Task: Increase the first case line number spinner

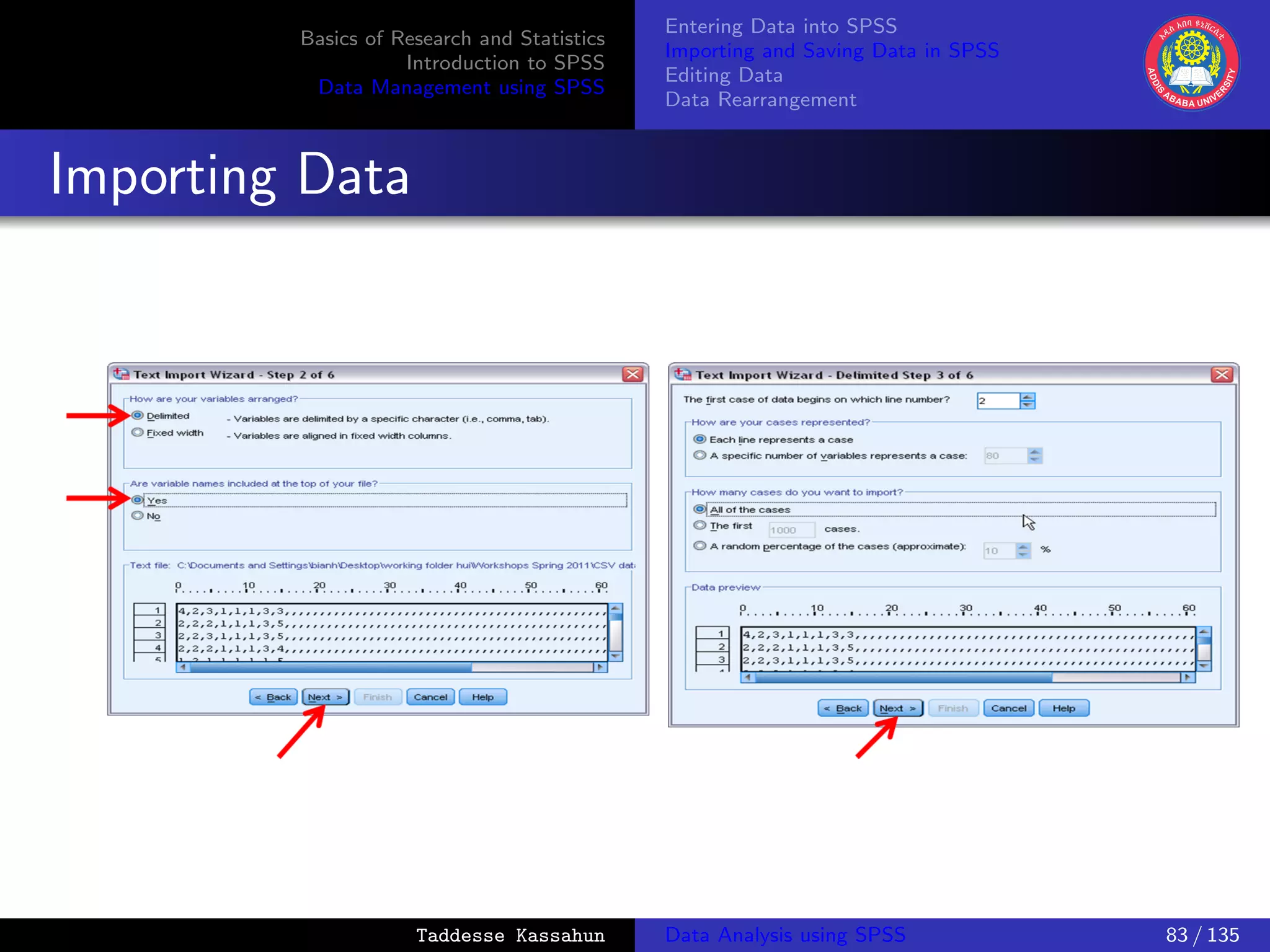Action: point(1028,397)
